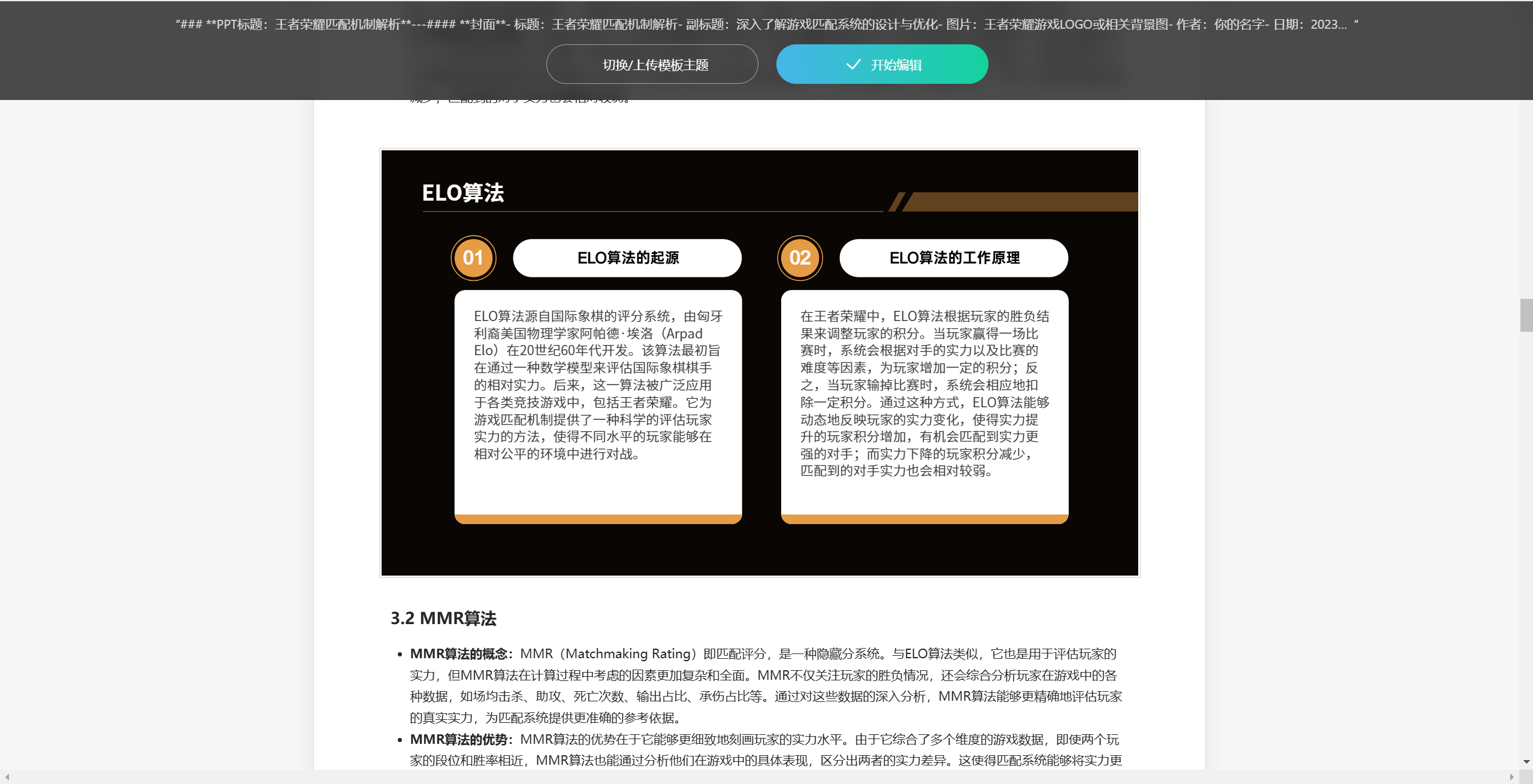Image resolution: width=1533 pixels, height=784 pixels.
Task: Click the horizontal scroll left arrow
Action: click(x=7, y=777)
